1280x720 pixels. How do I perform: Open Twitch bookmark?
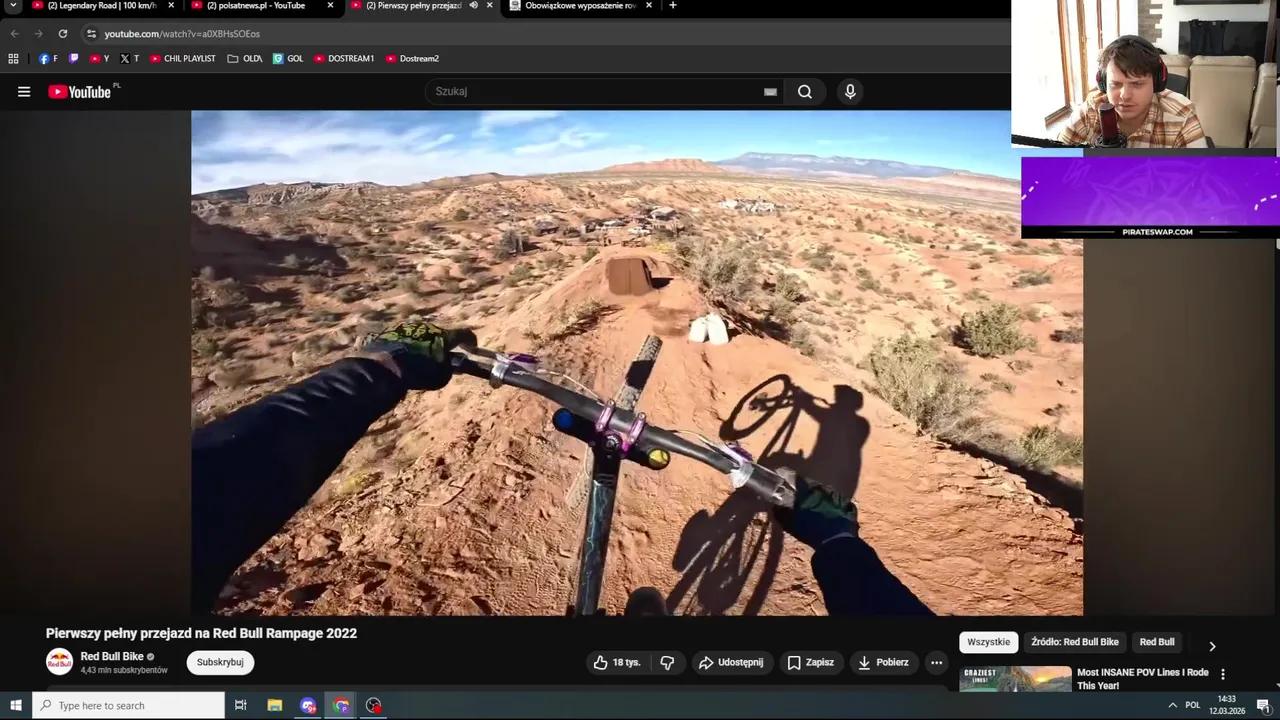[x=74, y=59]
